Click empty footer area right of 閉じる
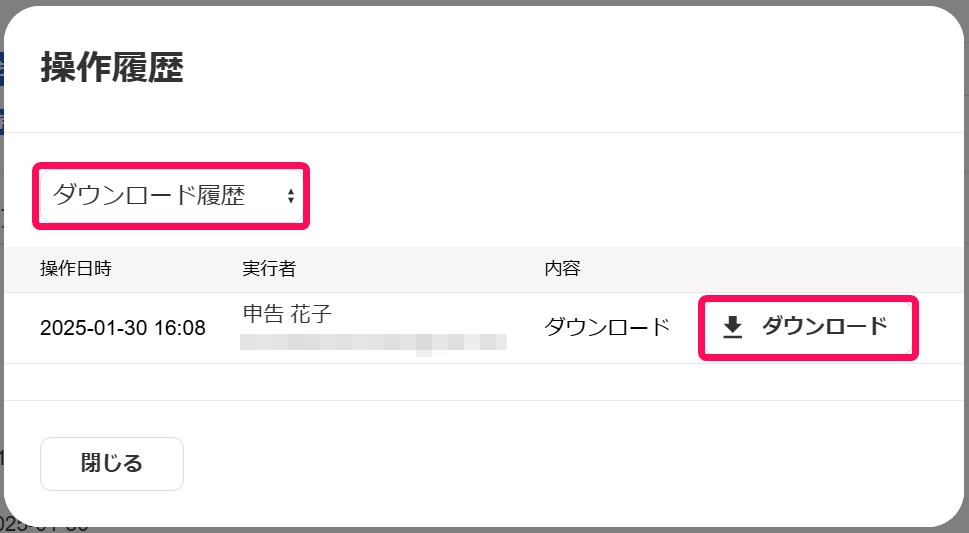 click(x=560, y=464)
